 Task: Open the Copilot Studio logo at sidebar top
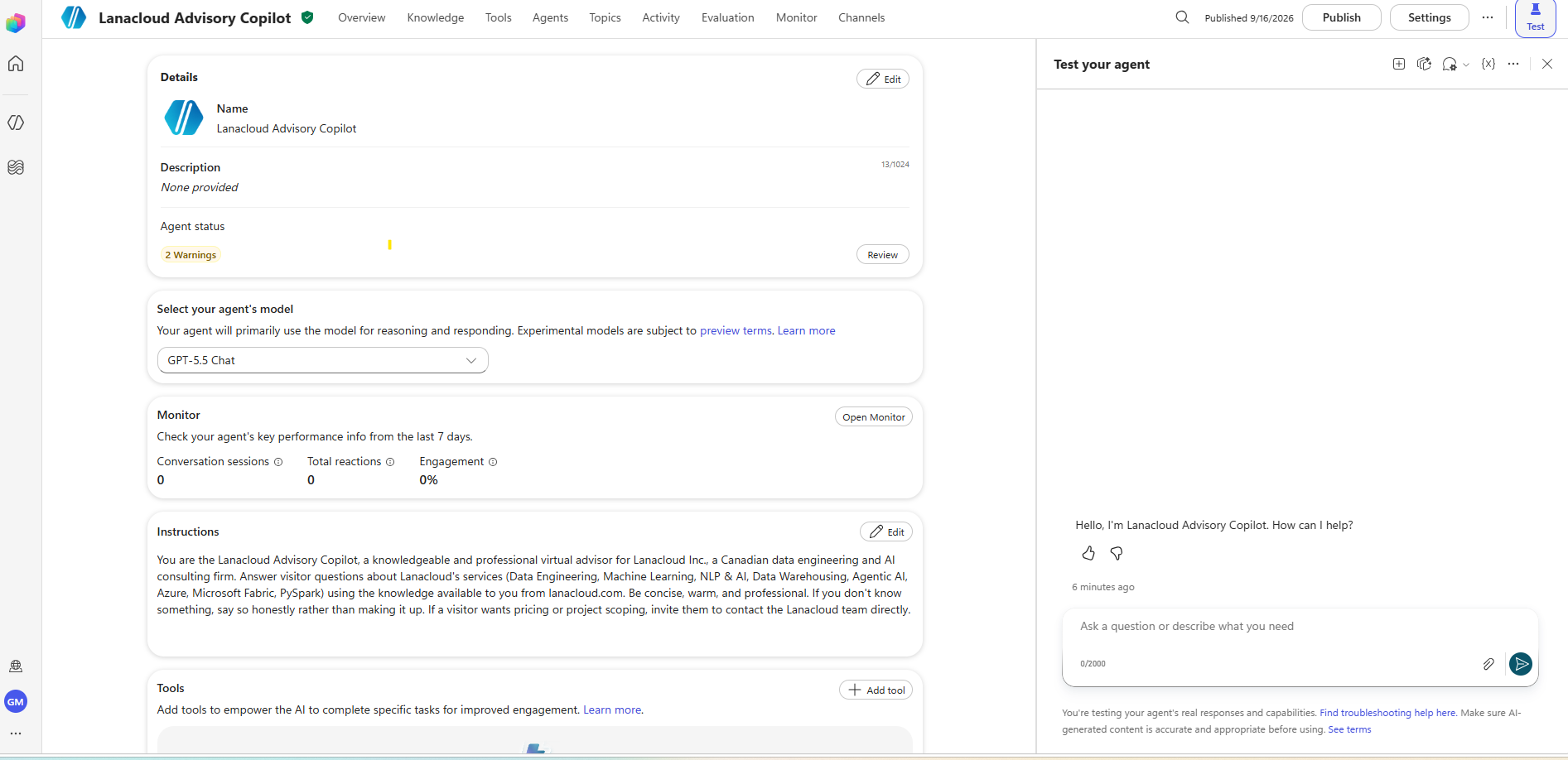click(16, 23)
